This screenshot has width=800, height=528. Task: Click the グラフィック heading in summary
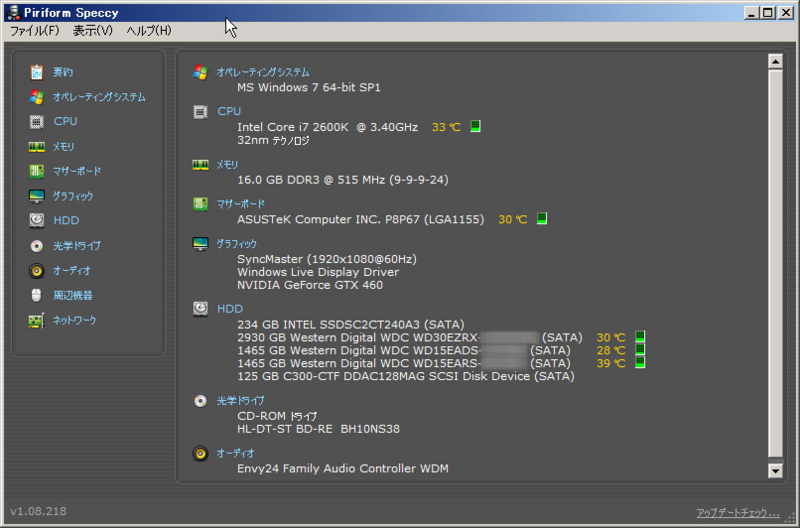(x=237, y=244)
